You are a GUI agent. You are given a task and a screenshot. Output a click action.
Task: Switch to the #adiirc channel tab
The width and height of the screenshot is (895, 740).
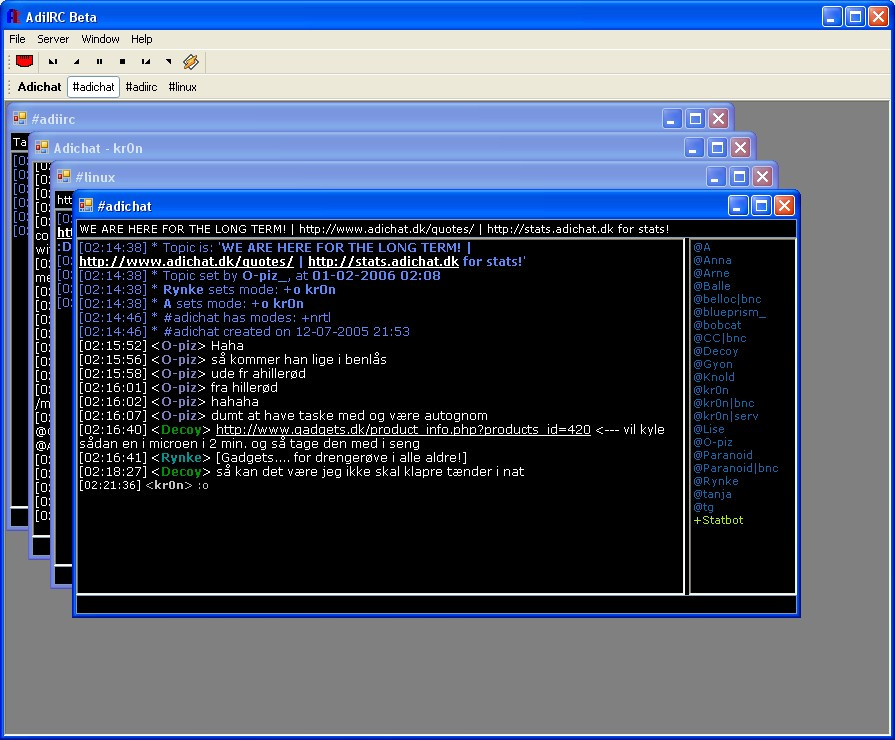point(142,87)
